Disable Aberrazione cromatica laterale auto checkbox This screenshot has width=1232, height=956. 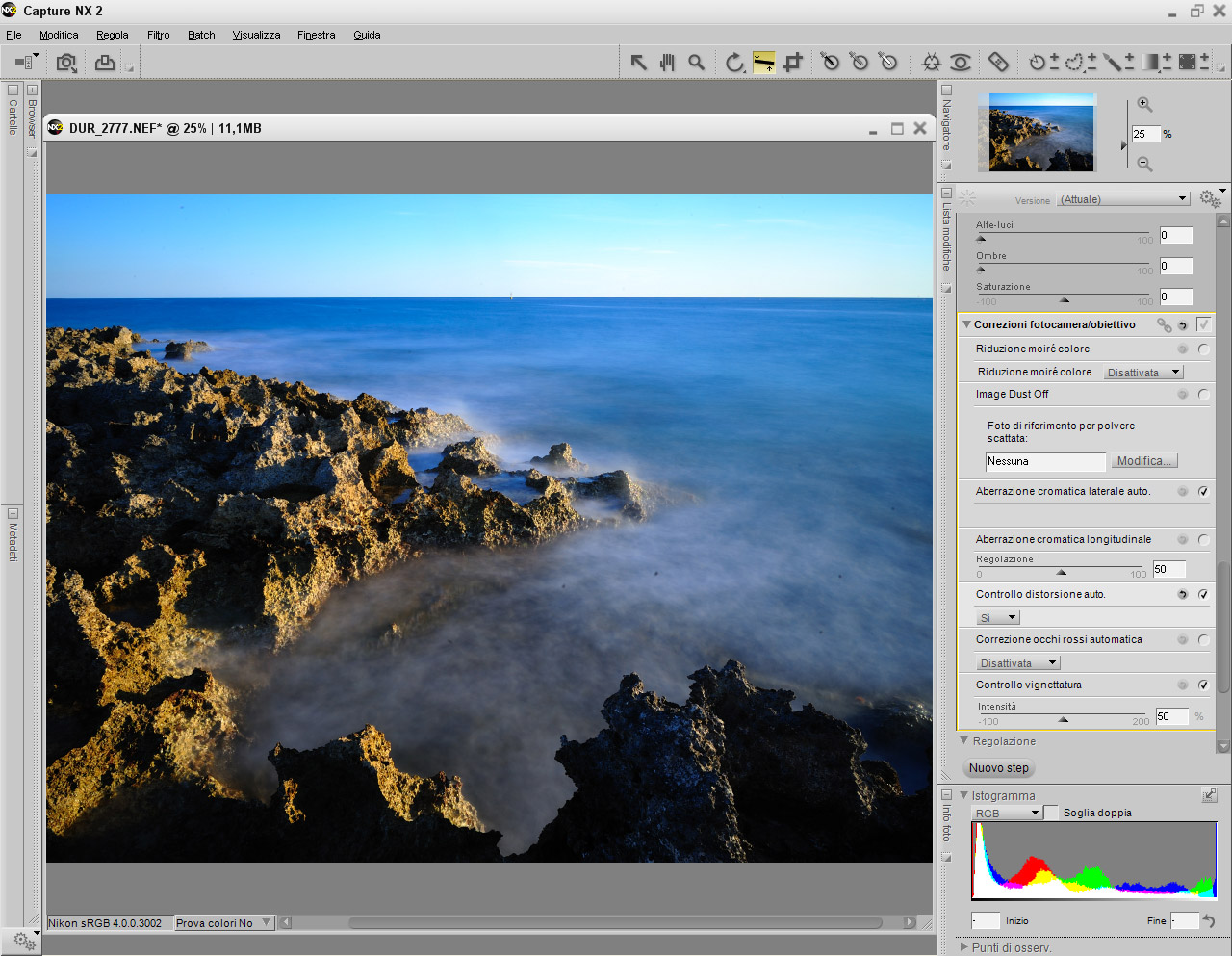click(x=1203, y=491)
